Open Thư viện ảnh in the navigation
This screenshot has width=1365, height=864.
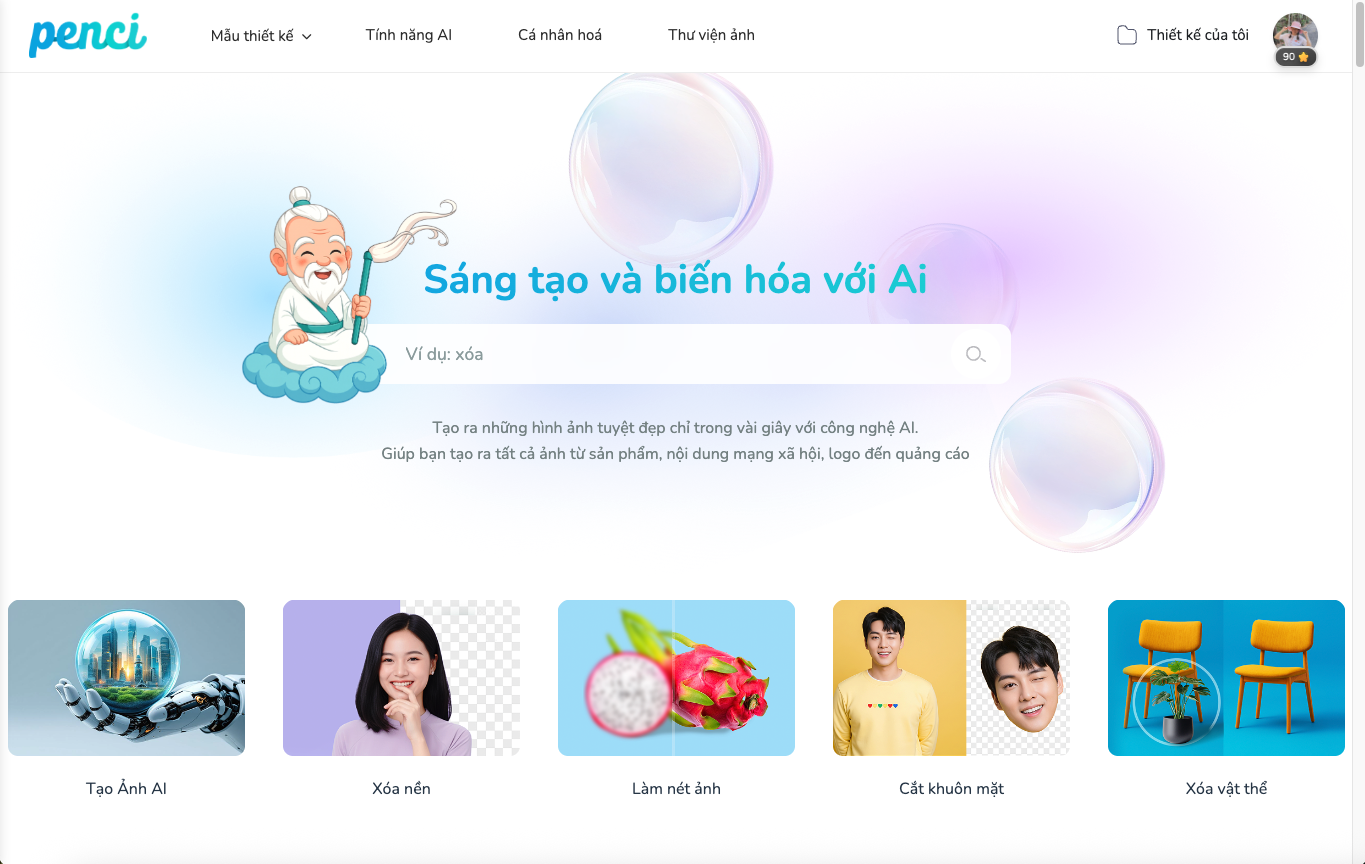pos(711,35)
